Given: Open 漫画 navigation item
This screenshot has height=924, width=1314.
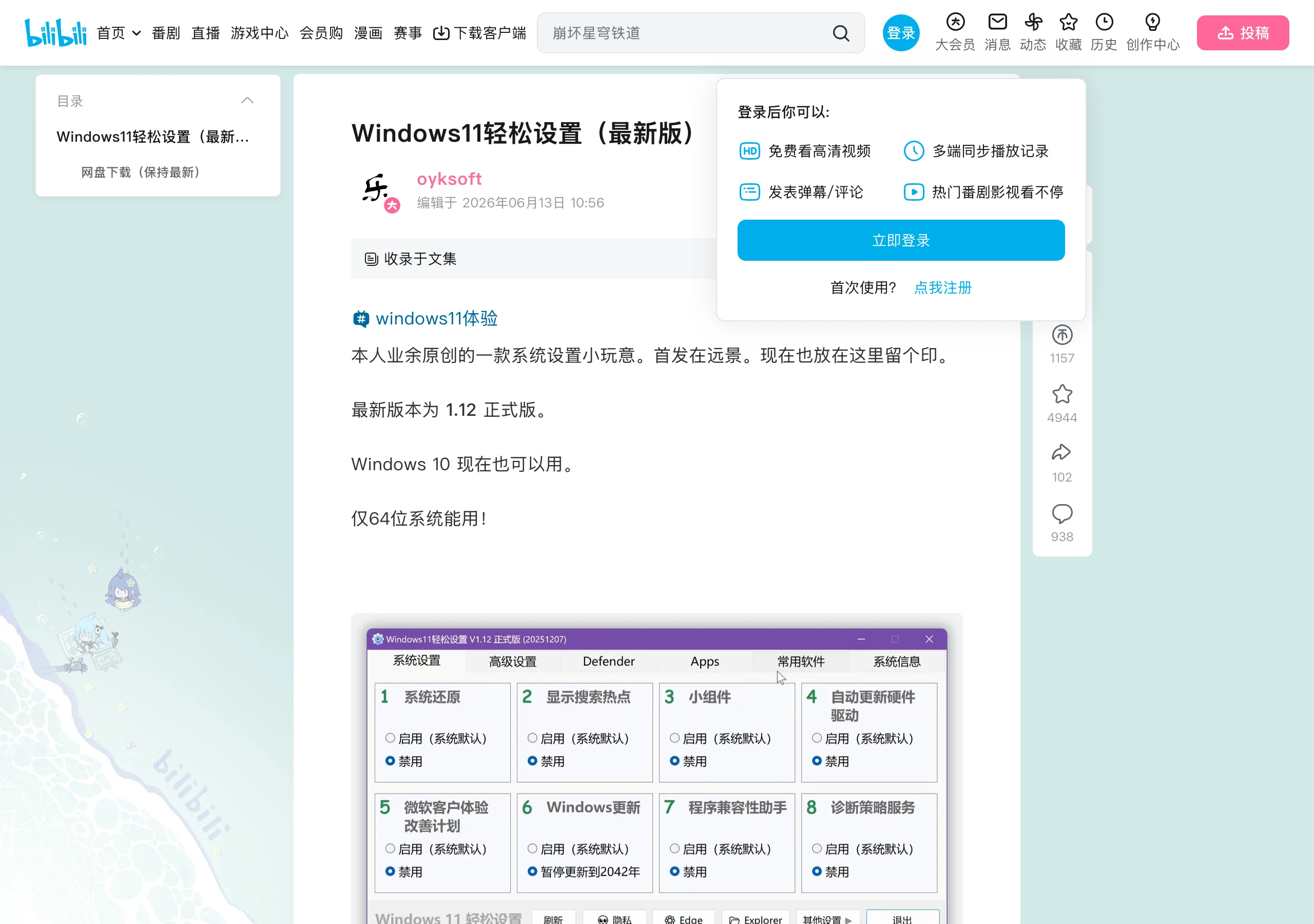Looking at the screenshot, I should pyautogui.click(x=368, y=33).
